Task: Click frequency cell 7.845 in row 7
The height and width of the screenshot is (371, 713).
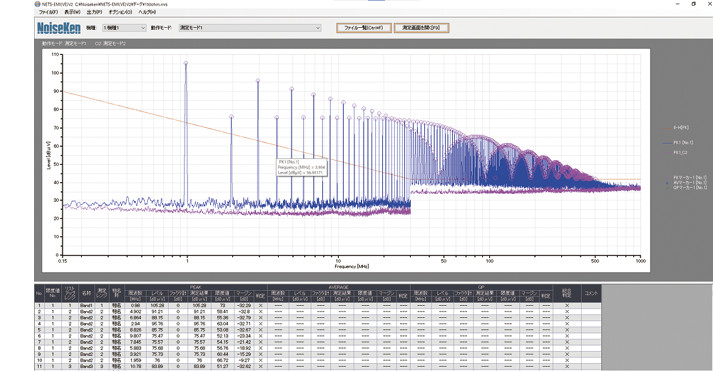Action: (135, 342)
